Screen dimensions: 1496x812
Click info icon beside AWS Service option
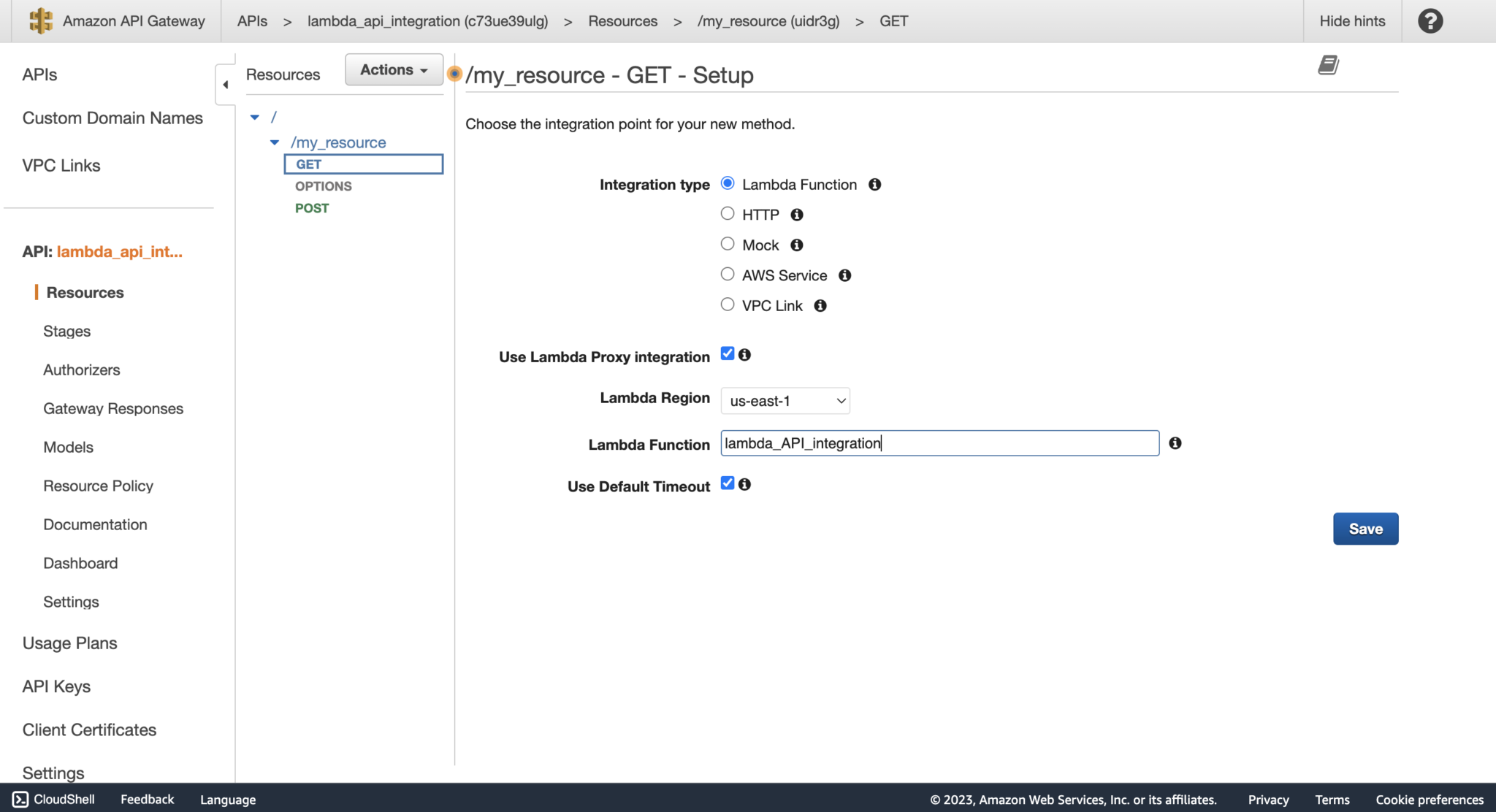coord(844,275)
